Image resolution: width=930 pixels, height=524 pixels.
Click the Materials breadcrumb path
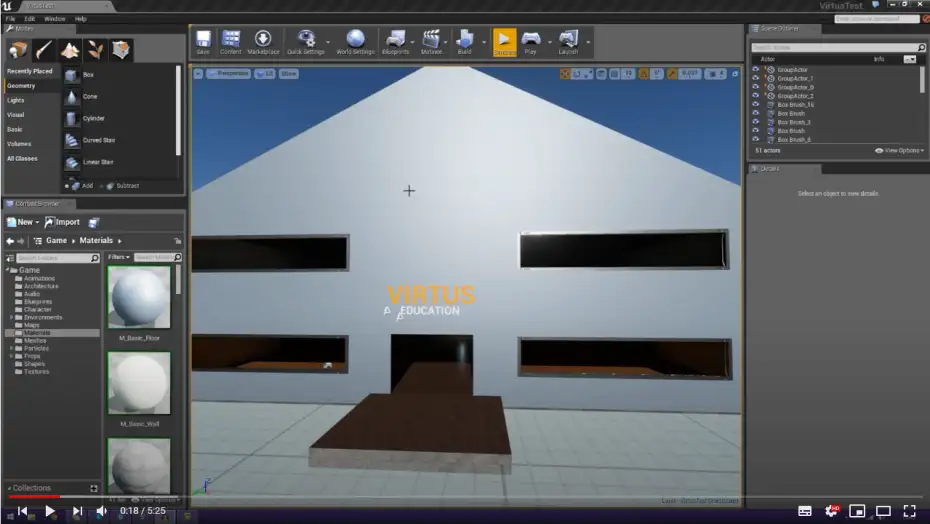click(96, 241)
